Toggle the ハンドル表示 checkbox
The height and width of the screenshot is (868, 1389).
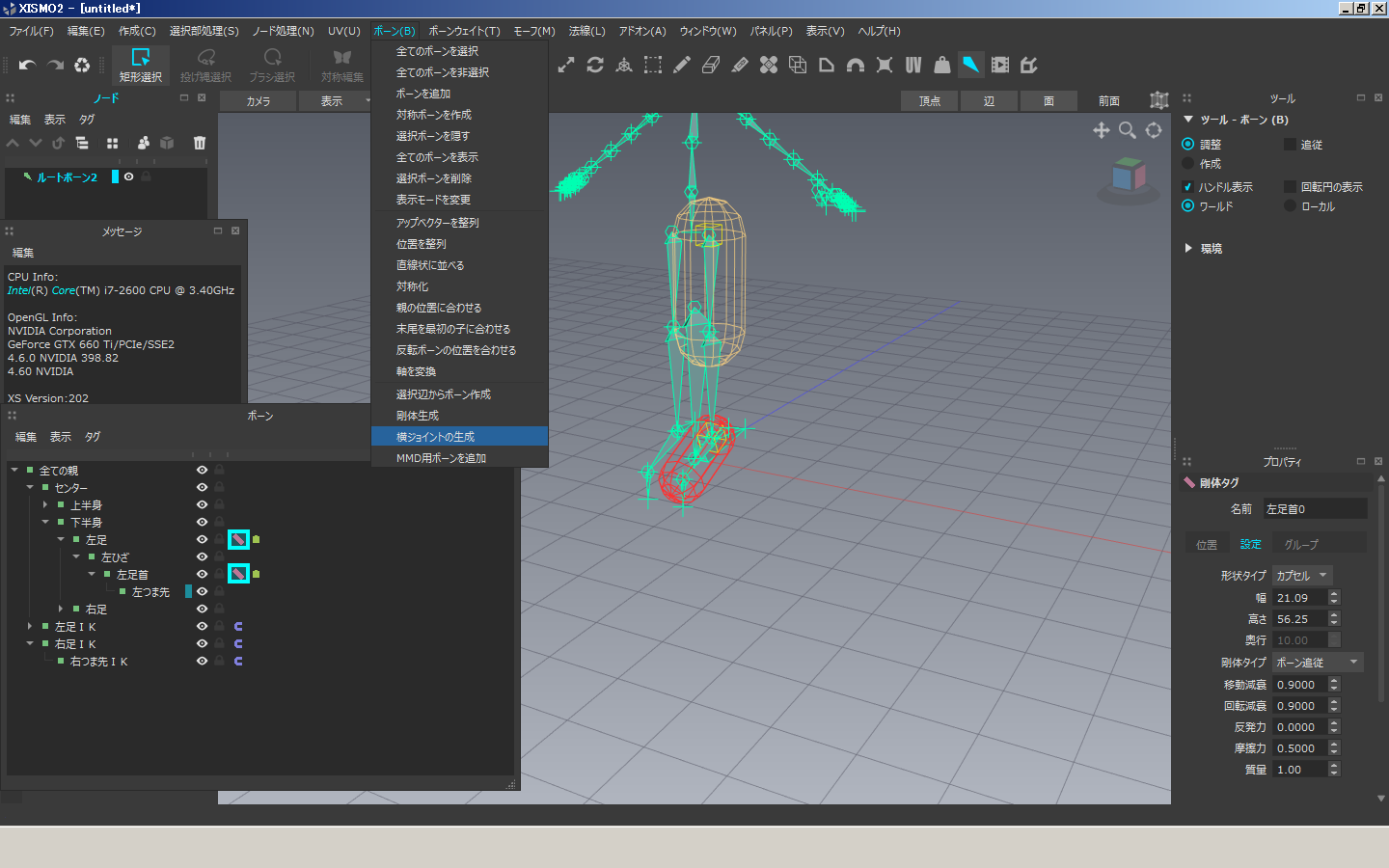coord(1188,186)
